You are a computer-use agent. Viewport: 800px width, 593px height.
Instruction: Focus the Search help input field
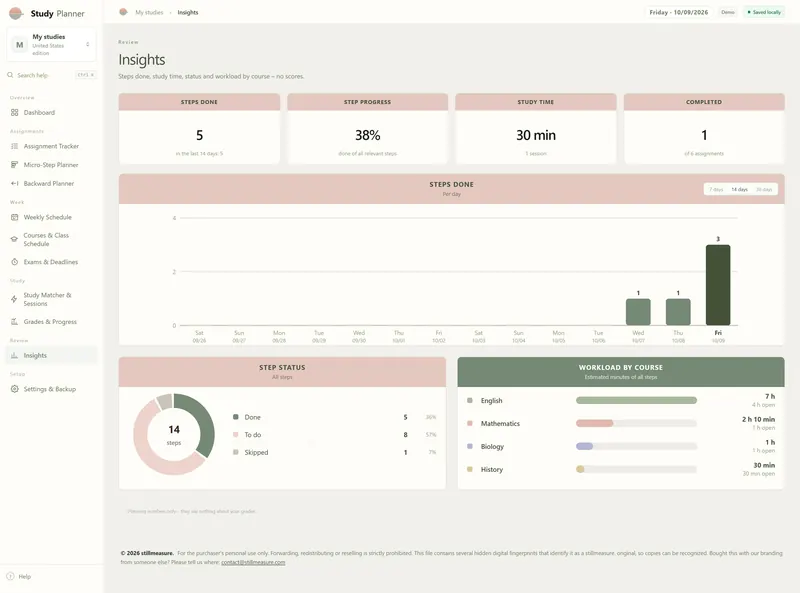pos(51,75)
